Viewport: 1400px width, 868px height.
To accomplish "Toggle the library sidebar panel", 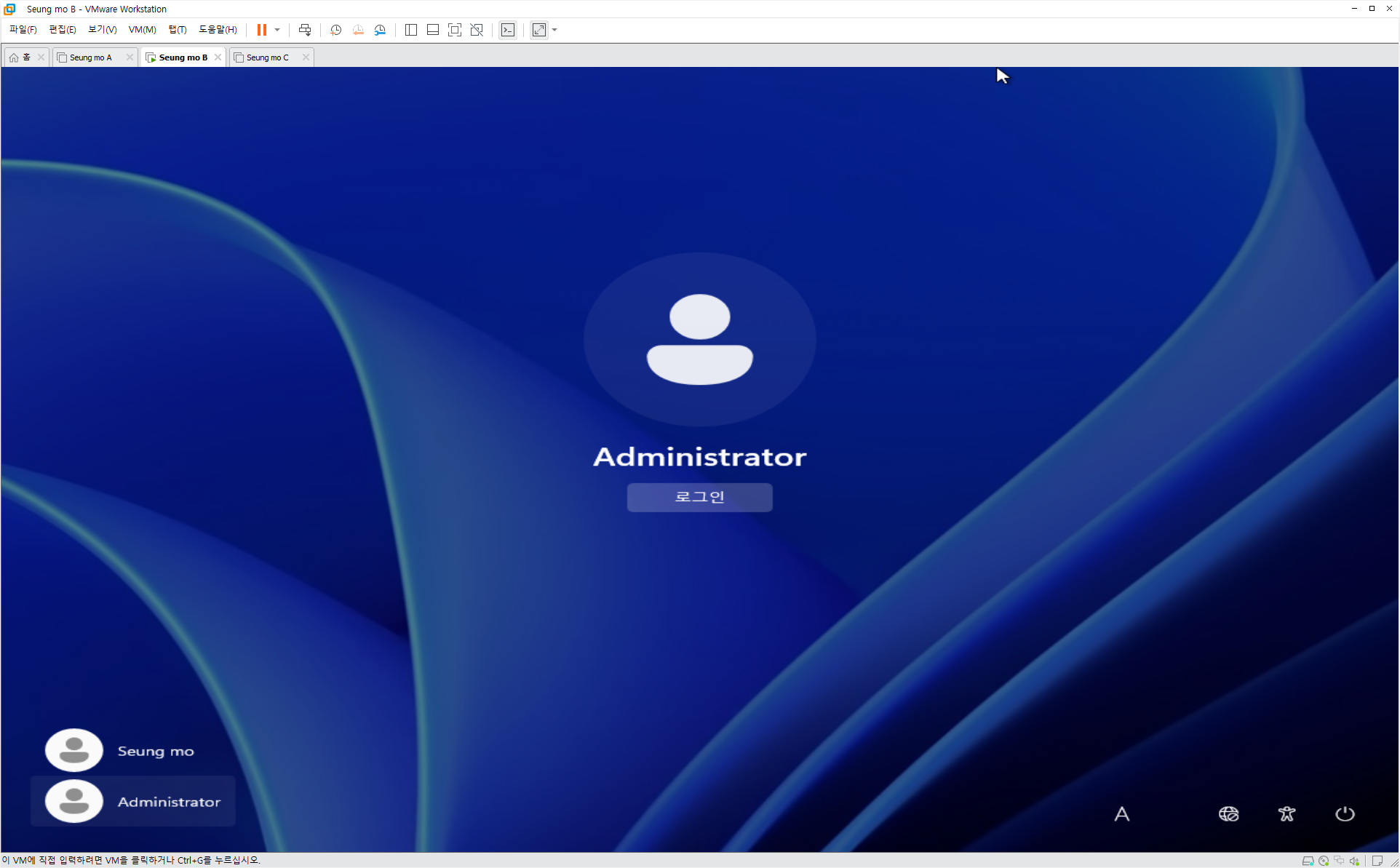I will [411, 30].
